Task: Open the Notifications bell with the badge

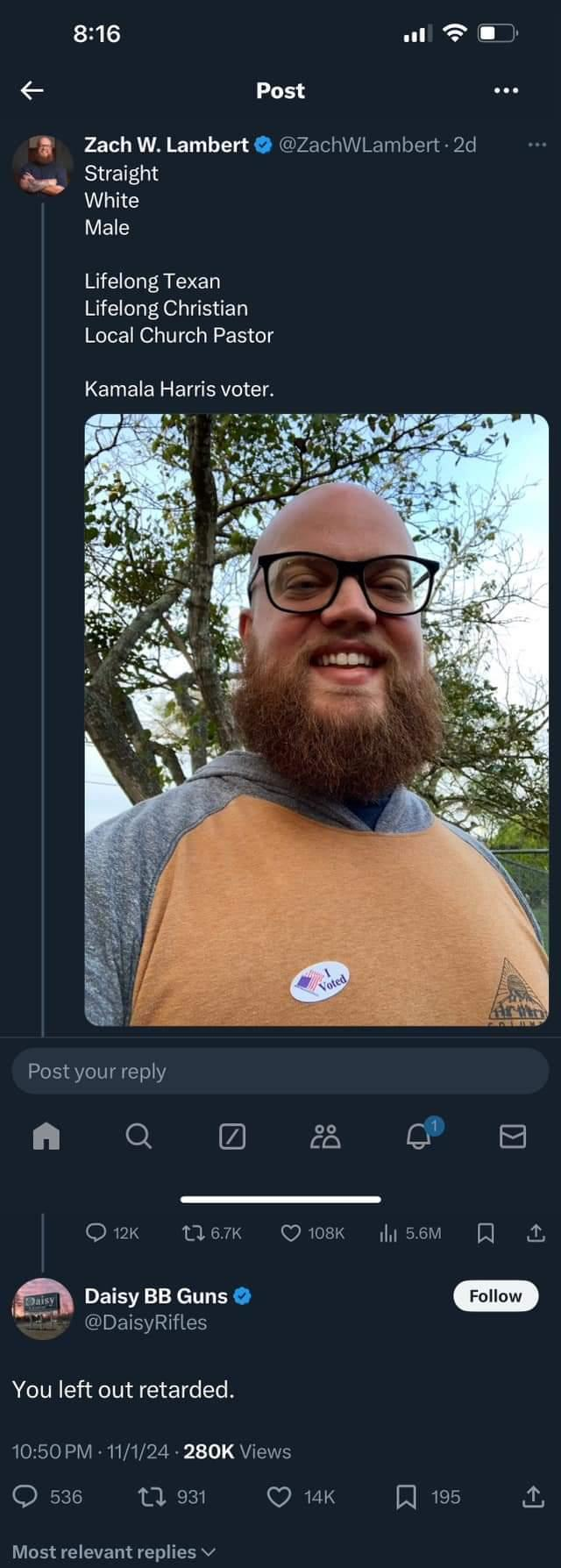Action: 420,1135
